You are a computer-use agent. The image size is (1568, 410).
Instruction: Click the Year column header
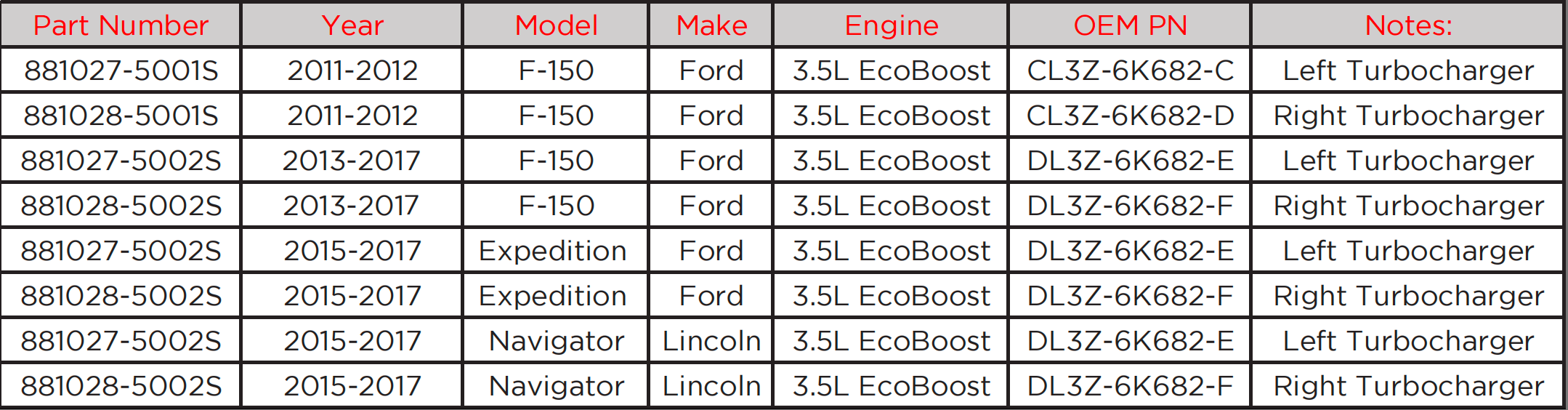click(352, 25)
